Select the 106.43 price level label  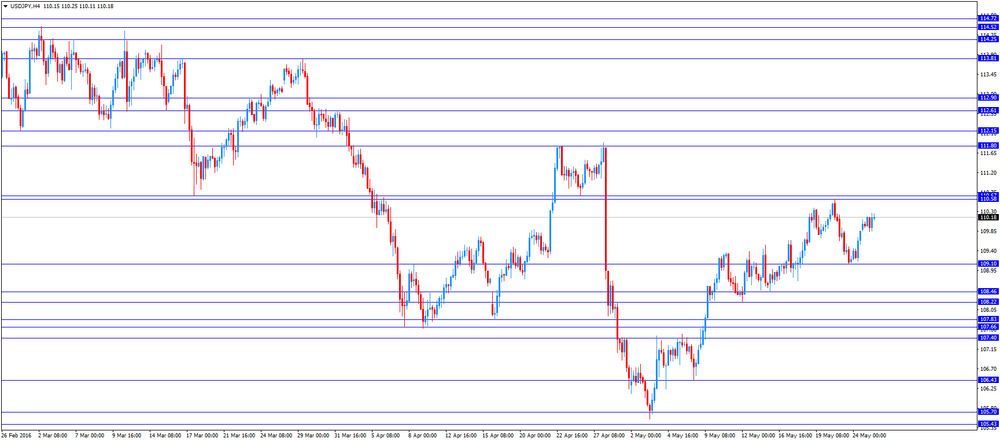click(x=989, y=380)
